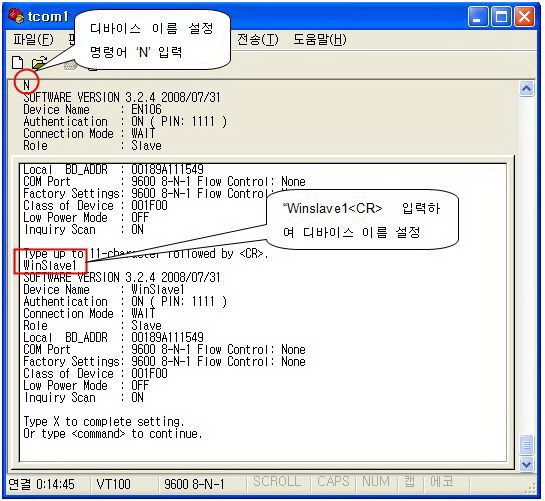Screen dimensions: 545x501
Task: Click the NUM indicator in status bar
Action: [375, 482]
